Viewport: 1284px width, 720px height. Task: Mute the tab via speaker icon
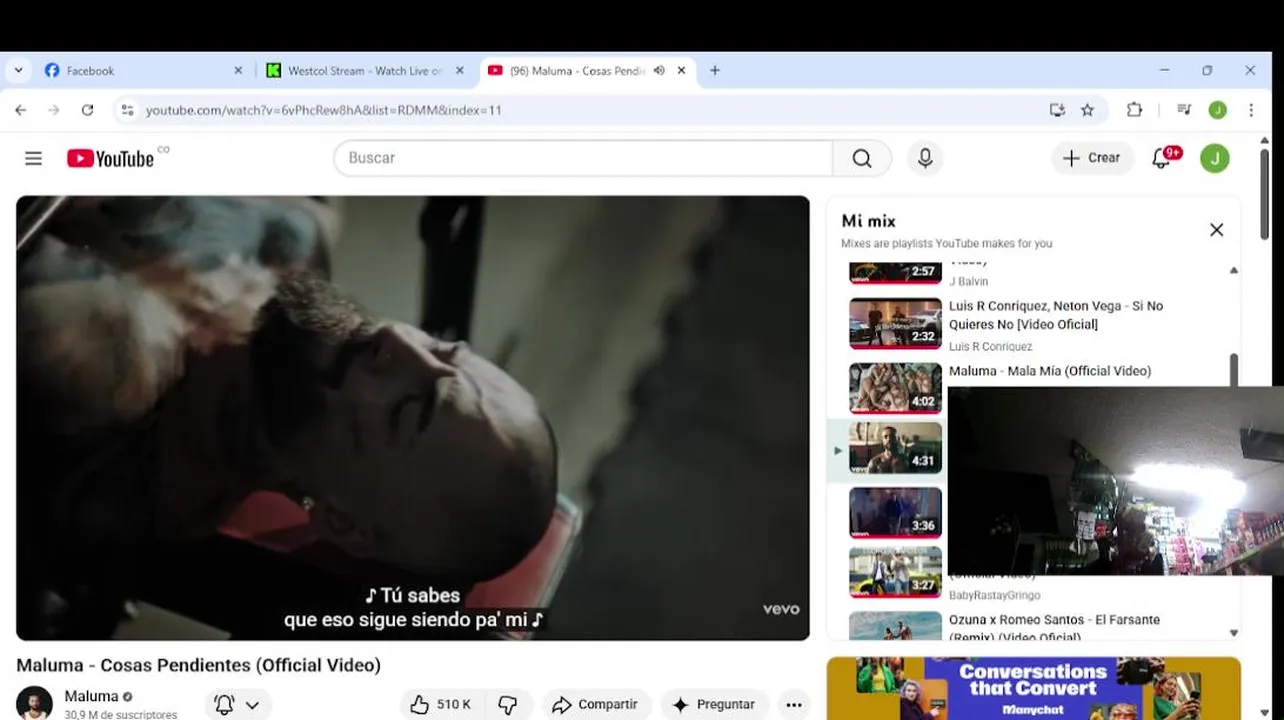coord(659,71)
